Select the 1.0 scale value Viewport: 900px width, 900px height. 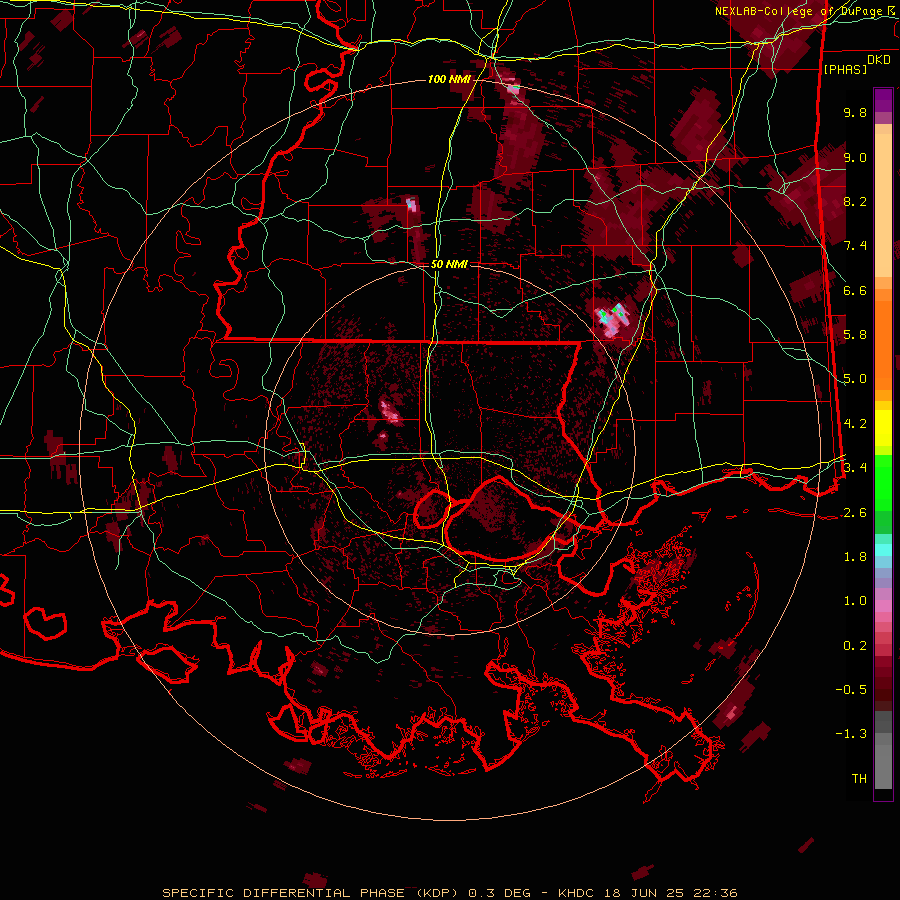[x=855, y=601]
